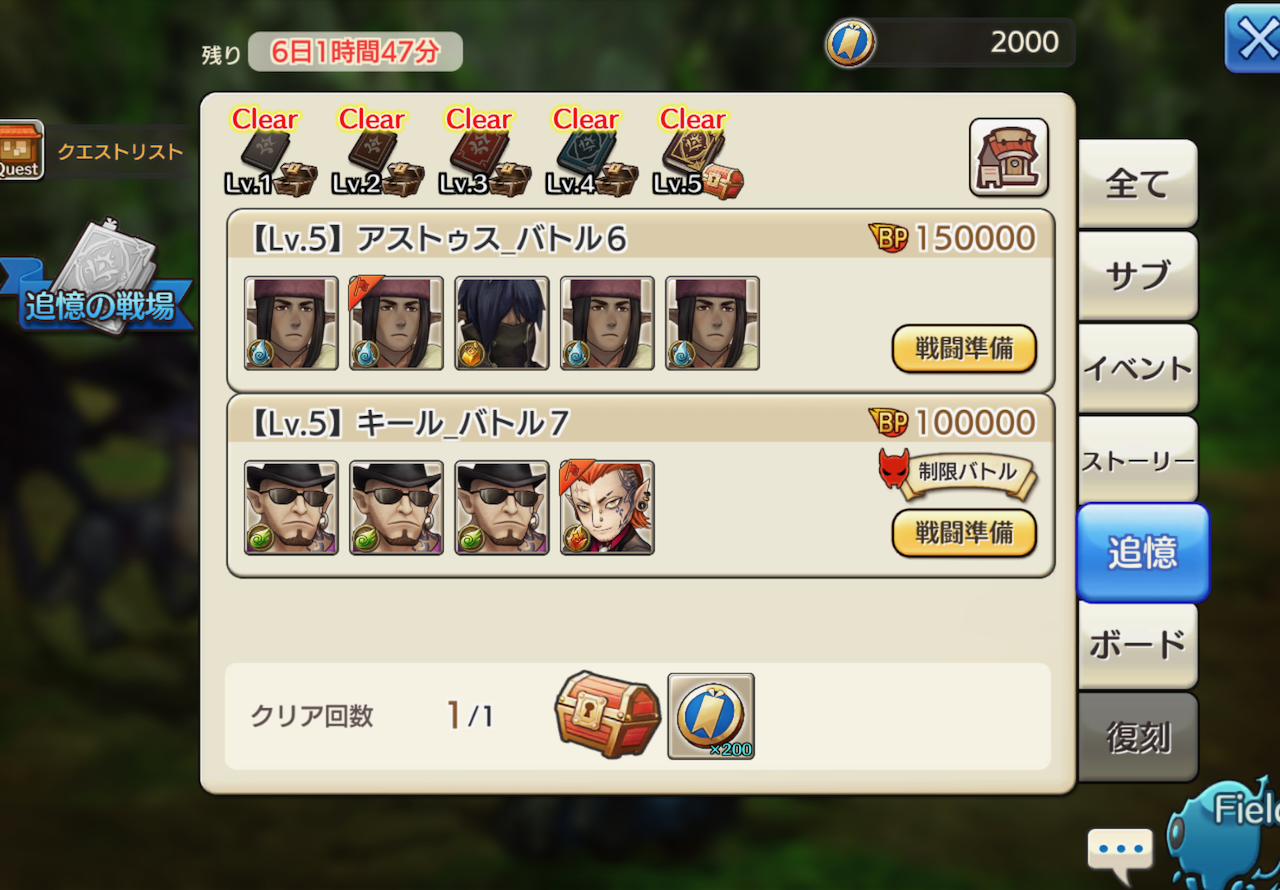Tap the ×200 ticket reward icon
This screenshot has width=1280, height=890.
[x=711, y=716]
